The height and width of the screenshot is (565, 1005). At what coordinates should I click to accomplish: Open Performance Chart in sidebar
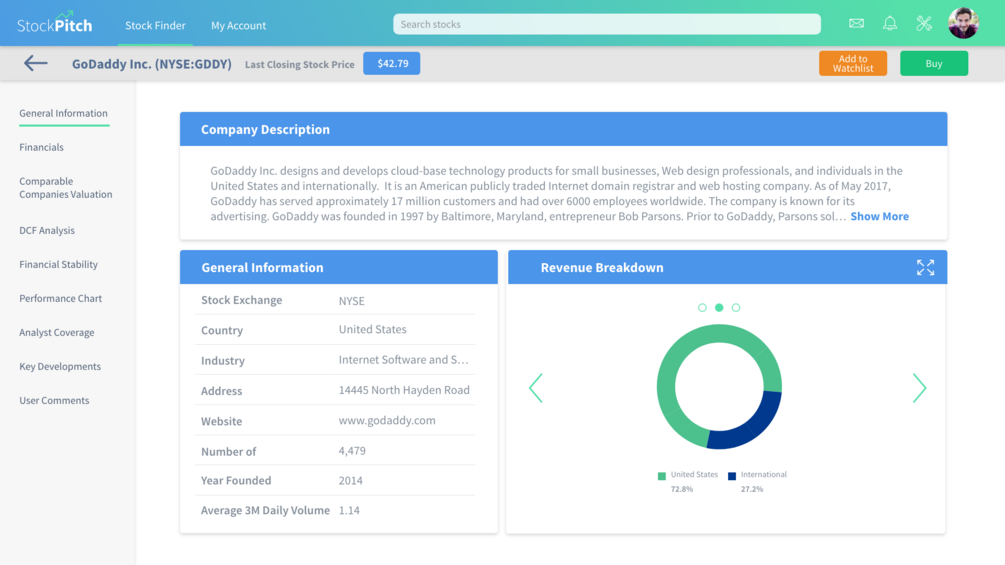(x=60, y=299)
